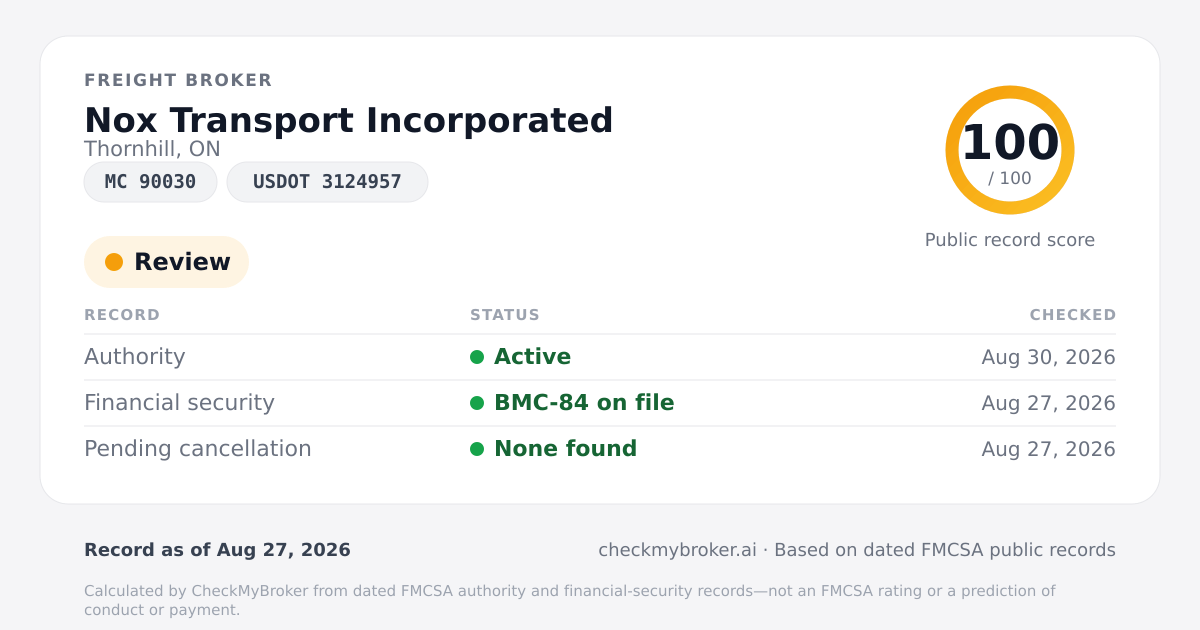Click the Thornhill, ON location text

point(152,149)
